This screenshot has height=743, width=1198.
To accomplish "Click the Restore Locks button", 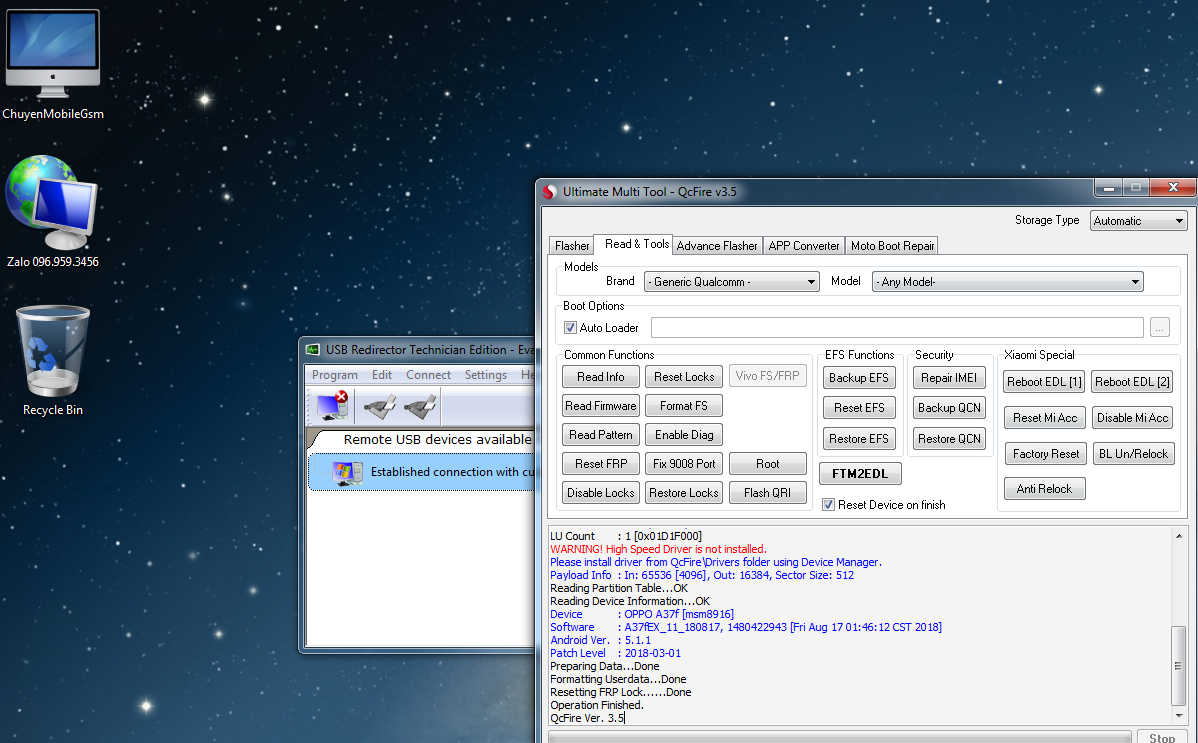I will 684,493.
